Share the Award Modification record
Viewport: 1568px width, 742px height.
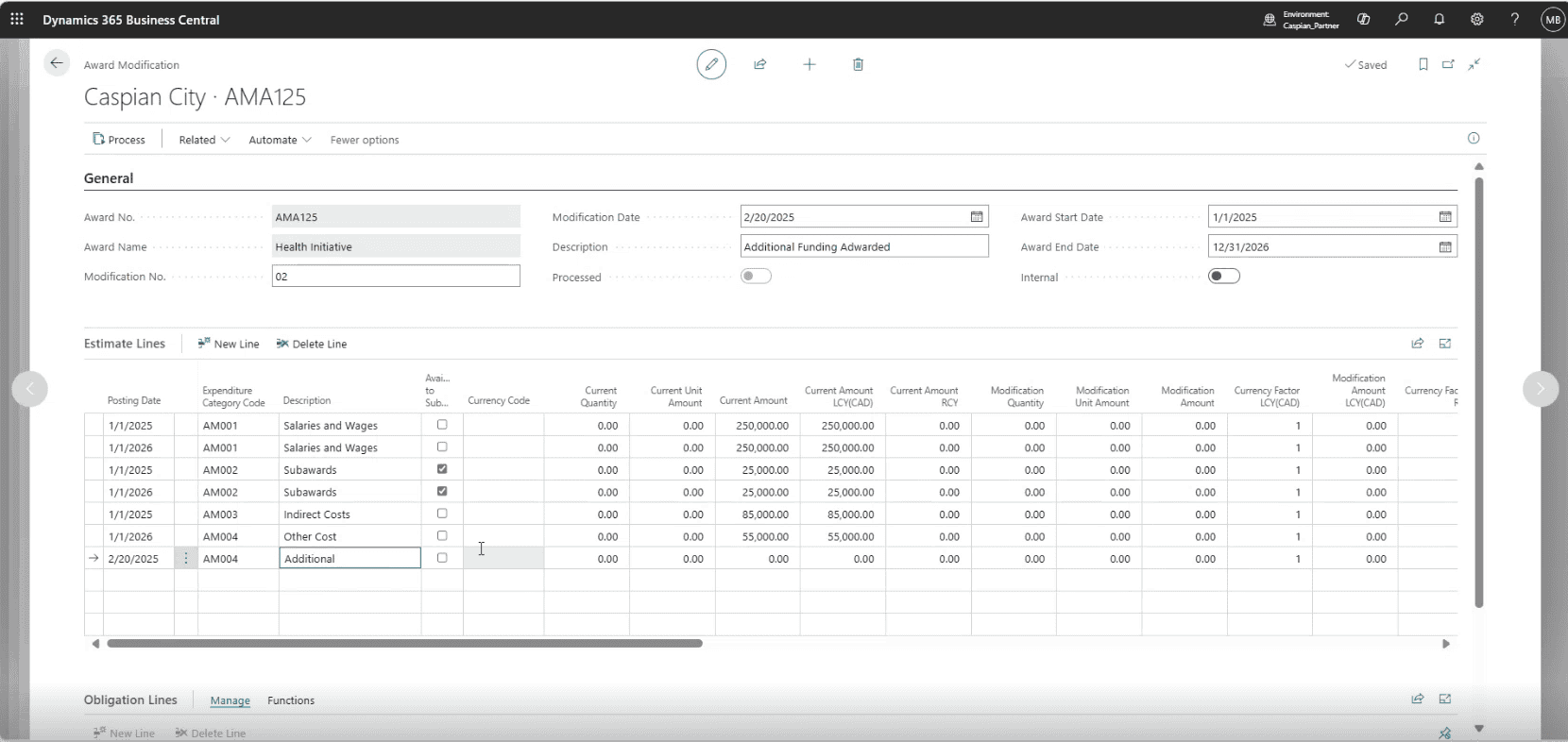[x=759, y=64]
